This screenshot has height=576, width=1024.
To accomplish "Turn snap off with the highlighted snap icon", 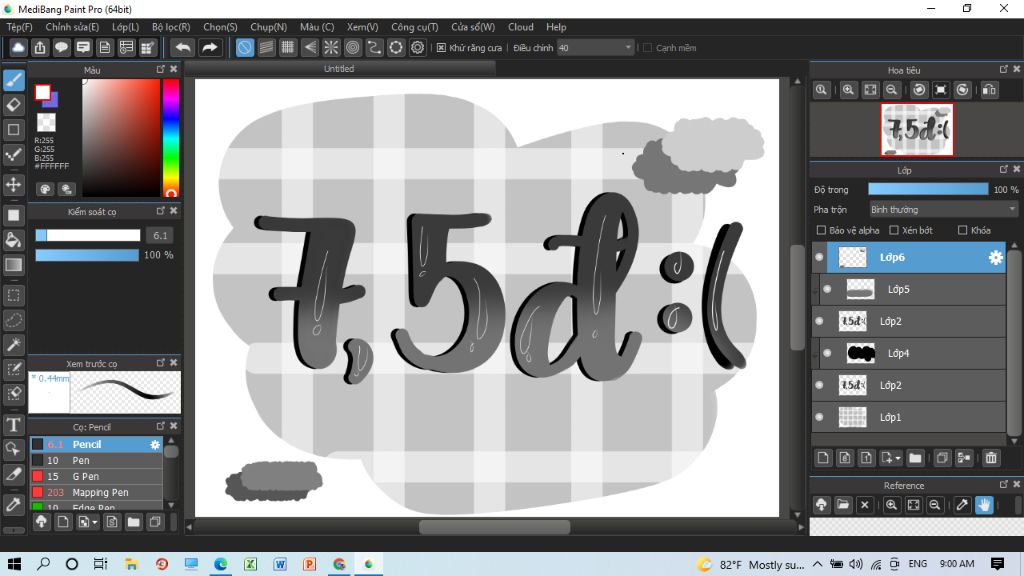I will coord(244,48).
